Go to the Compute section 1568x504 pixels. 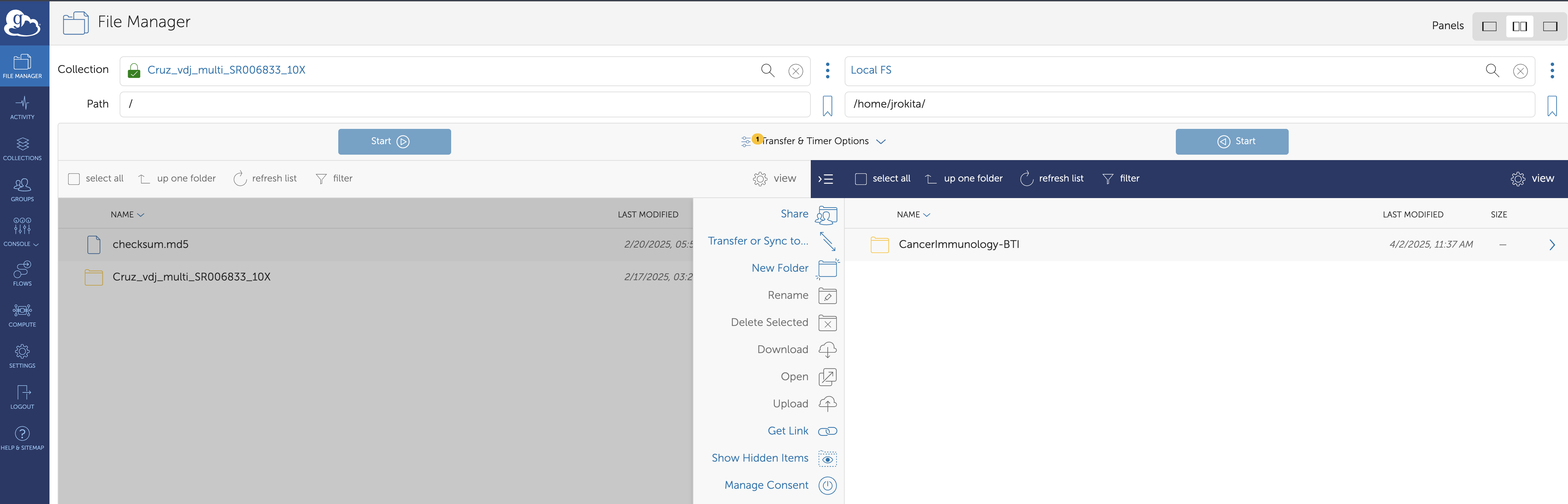(22, 315)
